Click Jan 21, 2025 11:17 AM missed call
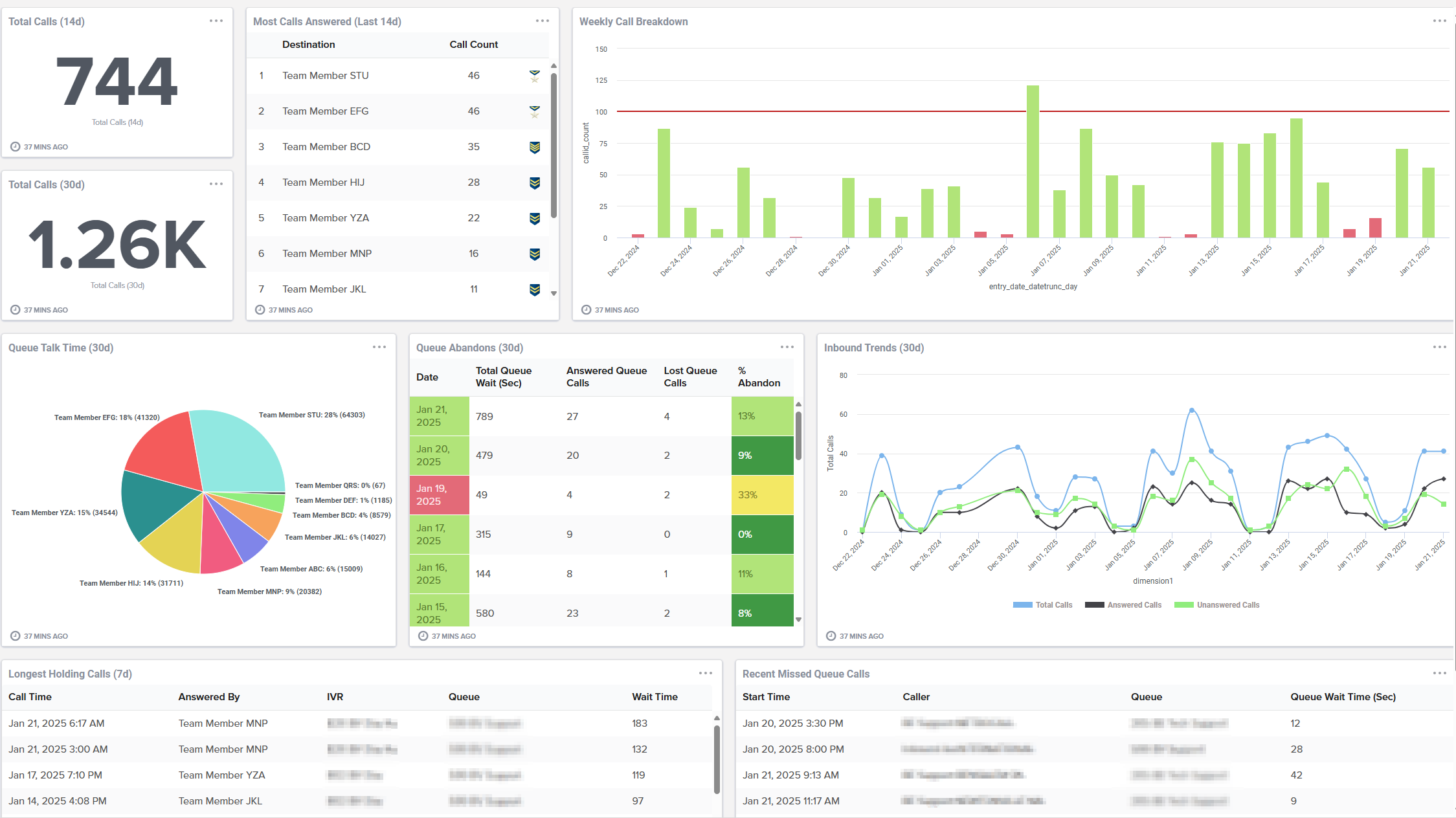1456x818 pixels. coord(1094,801)
